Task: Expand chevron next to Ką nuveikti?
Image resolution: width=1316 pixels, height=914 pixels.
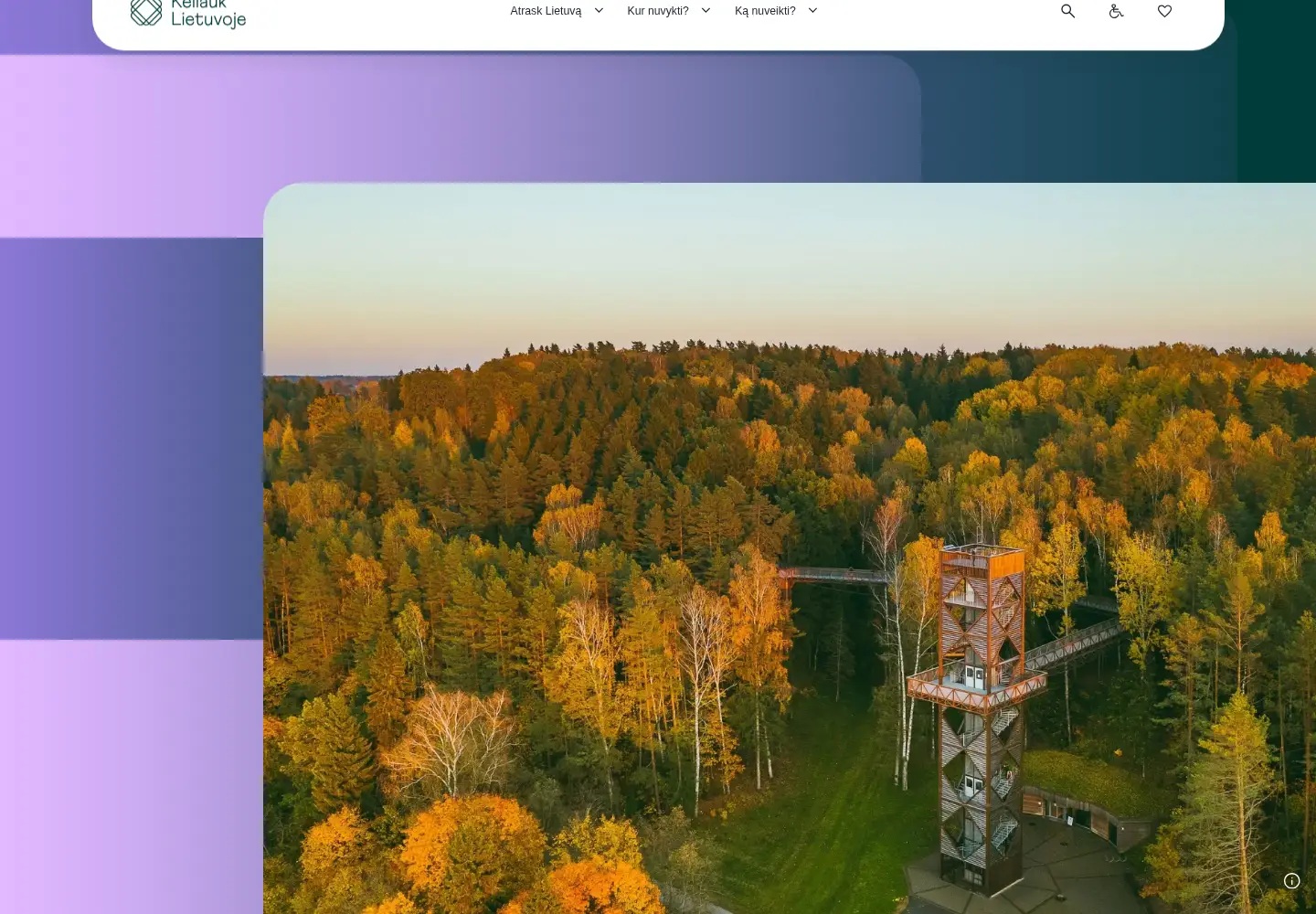Action: (x=812, y=11)
